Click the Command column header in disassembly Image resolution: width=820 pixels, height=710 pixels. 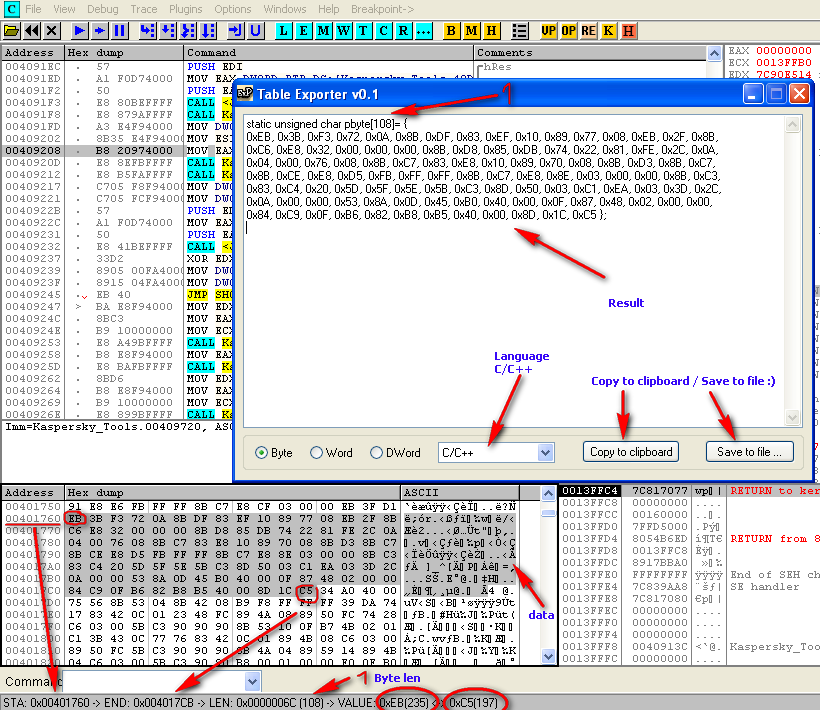328,53
